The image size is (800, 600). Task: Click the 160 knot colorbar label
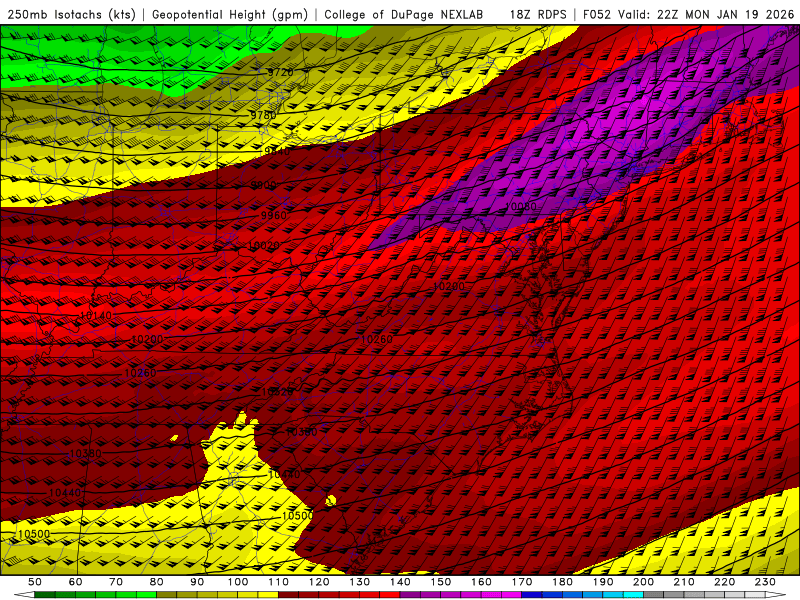click(x=481, y=582)
